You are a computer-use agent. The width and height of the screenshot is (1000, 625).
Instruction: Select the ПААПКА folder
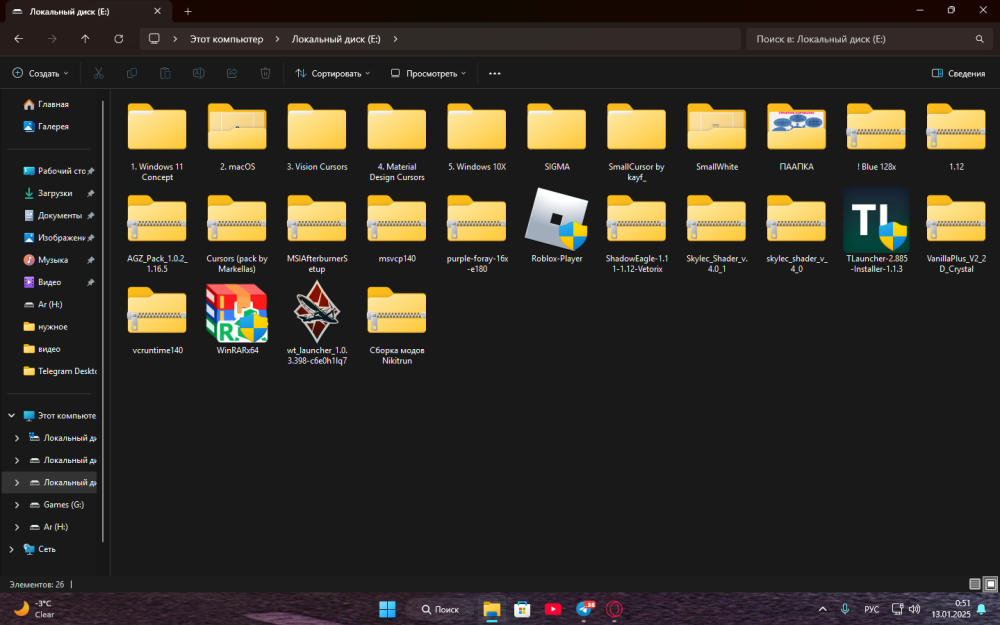point(796,128)
